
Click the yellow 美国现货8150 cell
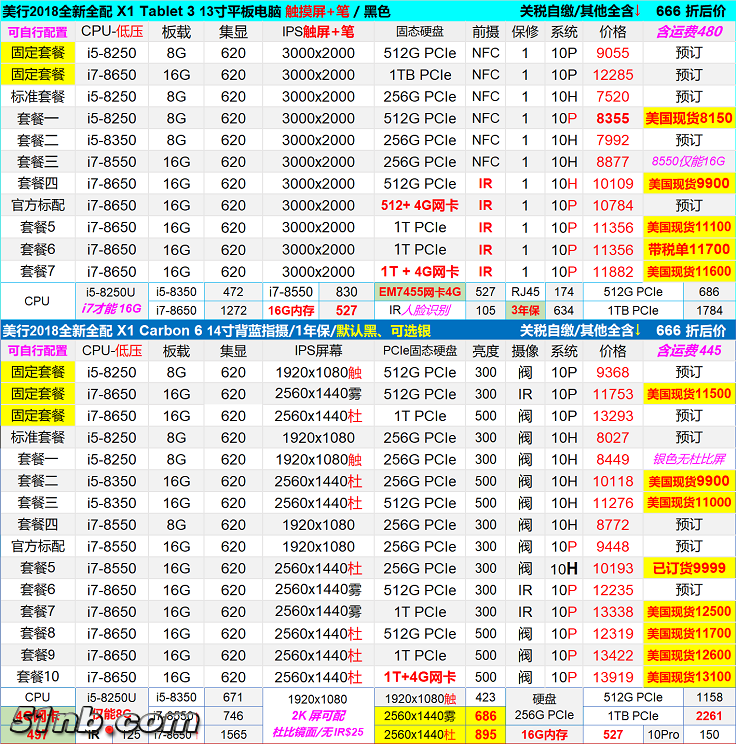coord(688,118)
